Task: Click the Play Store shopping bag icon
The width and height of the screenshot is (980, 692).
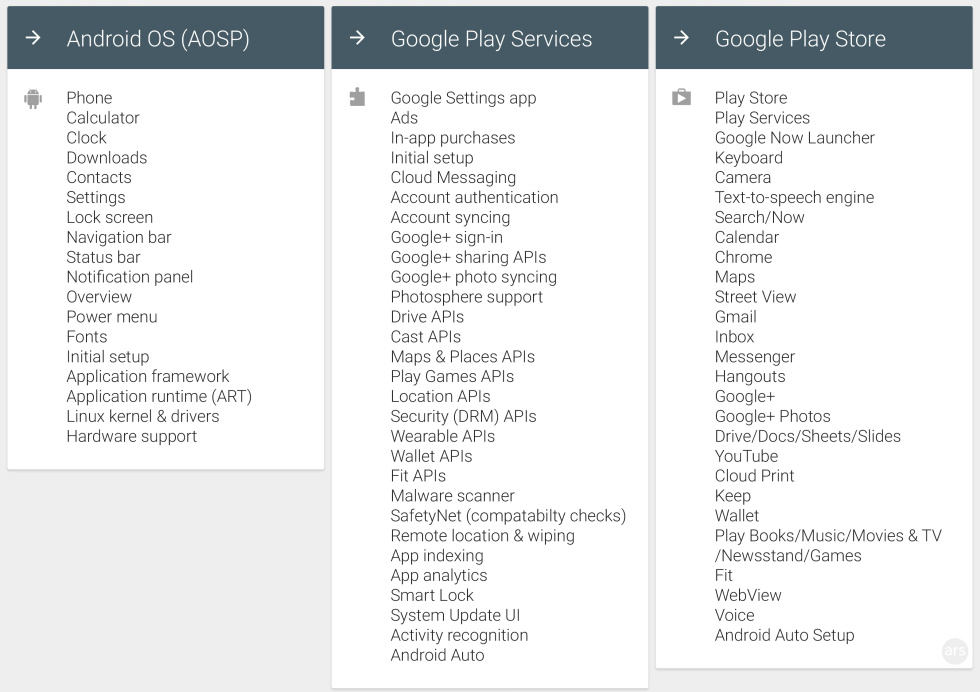Action: tap(681, 97)
